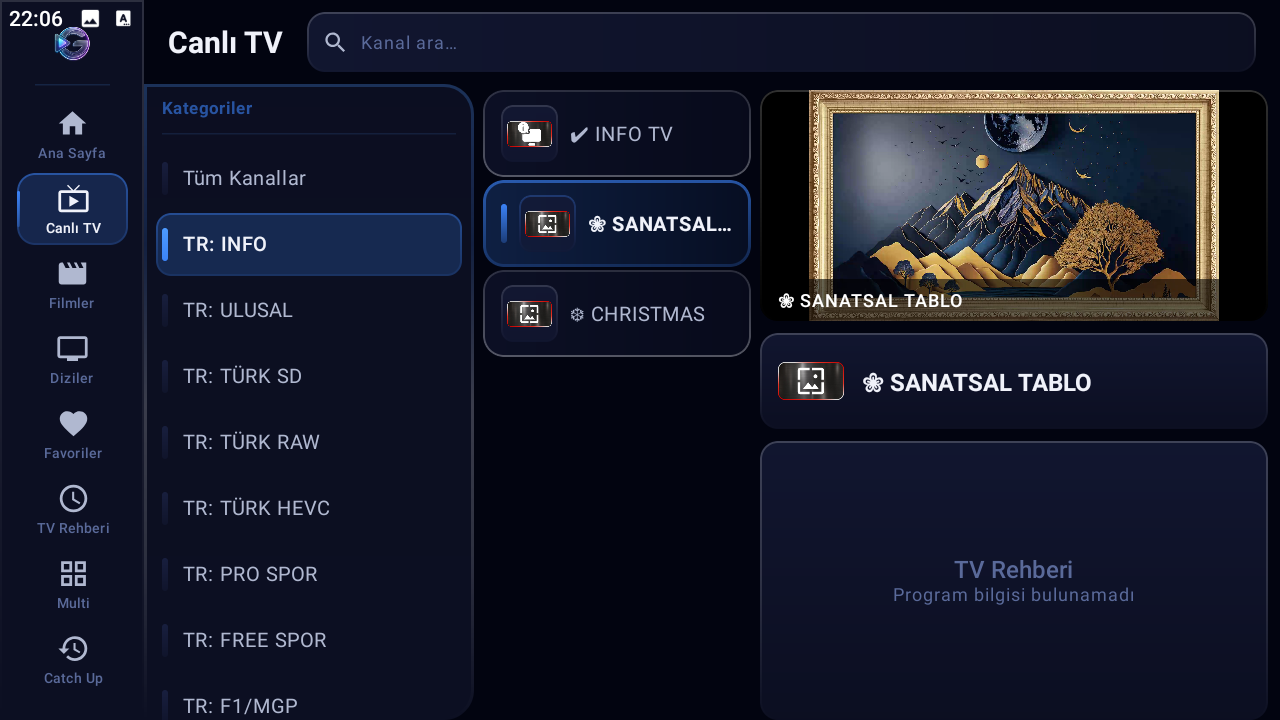Screen dimensions: 1280x720
Task: Open the Diziler TV screen icon
Action: [x=72, y=349]
